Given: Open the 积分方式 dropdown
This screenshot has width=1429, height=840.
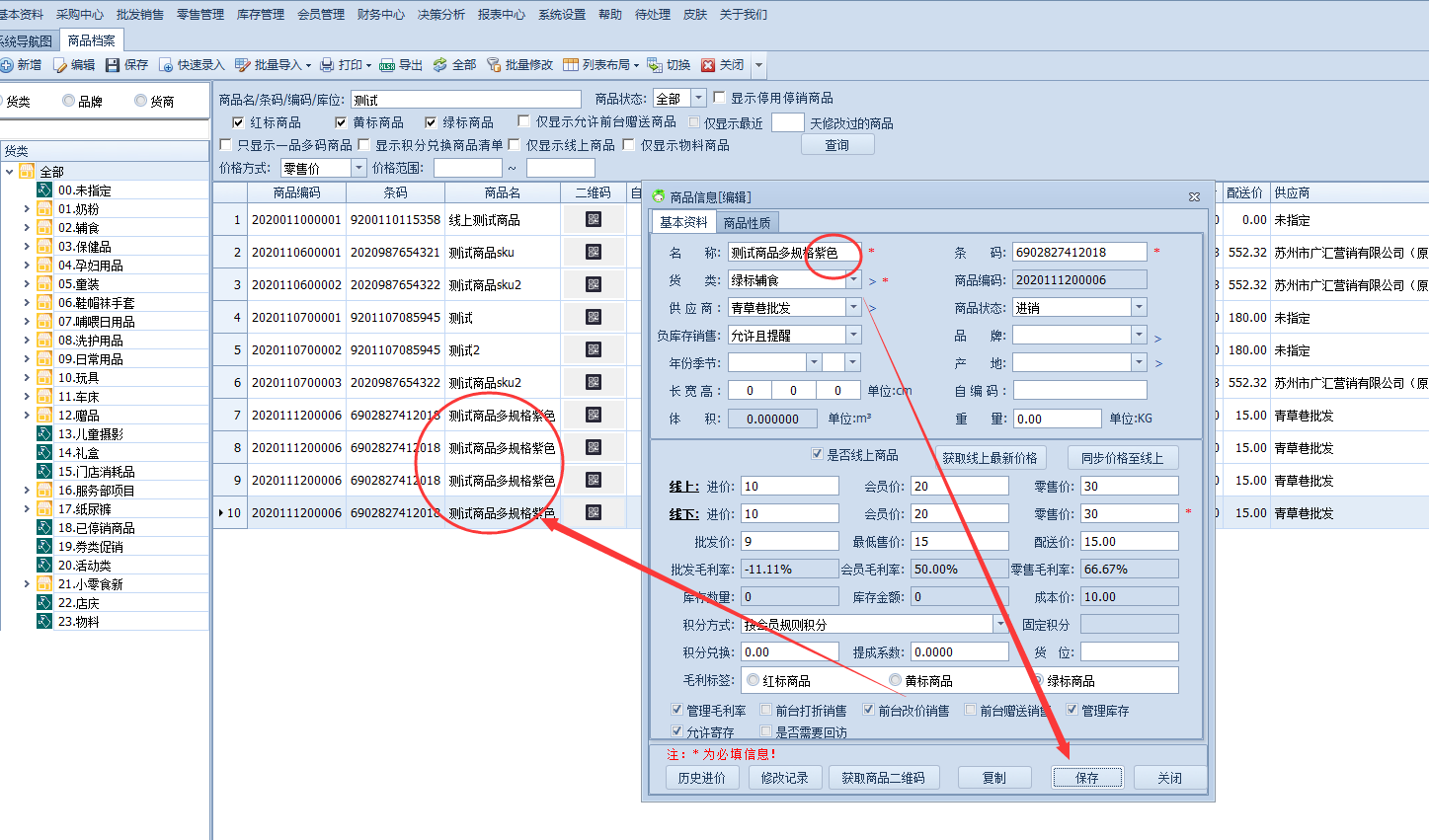Looking at the screenshot, I should (1000, 625).
